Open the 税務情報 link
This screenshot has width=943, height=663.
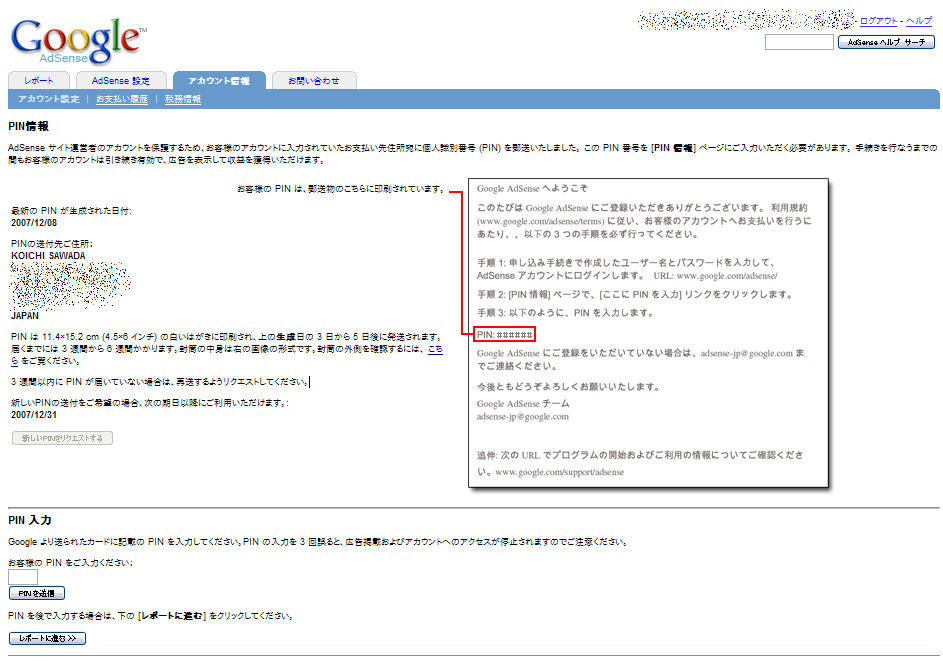click(x=183, y=99)
